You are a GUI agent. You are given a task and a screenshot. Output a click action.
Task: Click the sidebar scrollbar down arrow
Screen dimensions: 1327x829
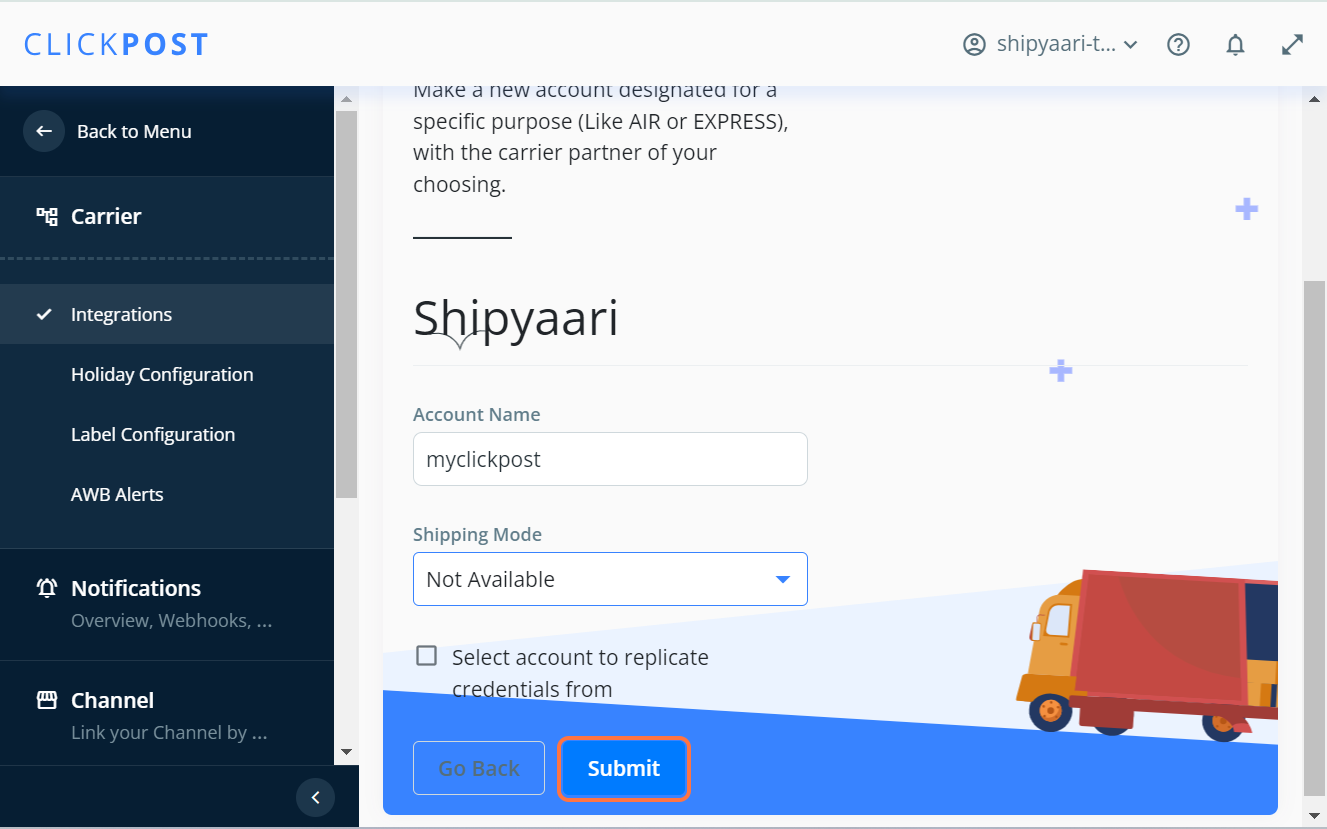[x=346, y=751]
